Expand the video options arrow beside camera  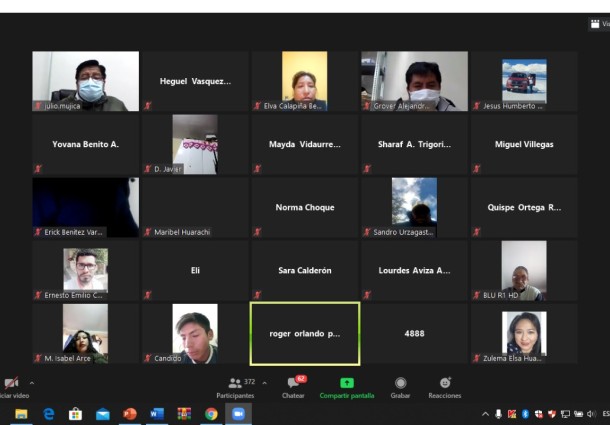coord(31,382)
